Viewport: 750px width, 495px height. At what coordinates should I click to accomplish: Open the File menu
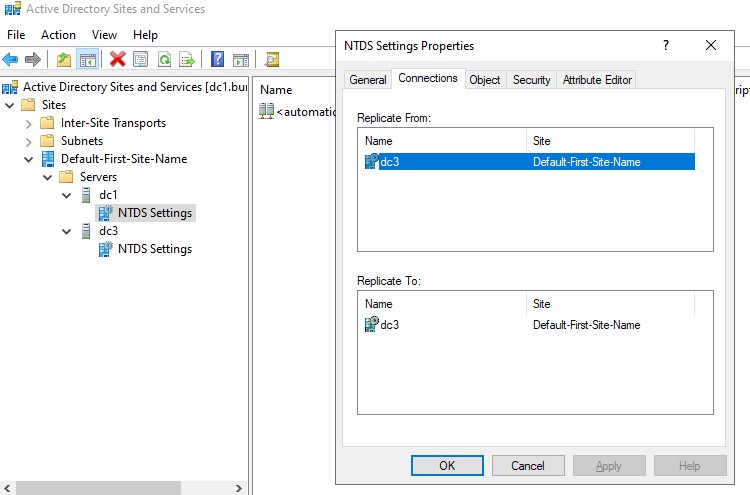click(x=16, y=35)
